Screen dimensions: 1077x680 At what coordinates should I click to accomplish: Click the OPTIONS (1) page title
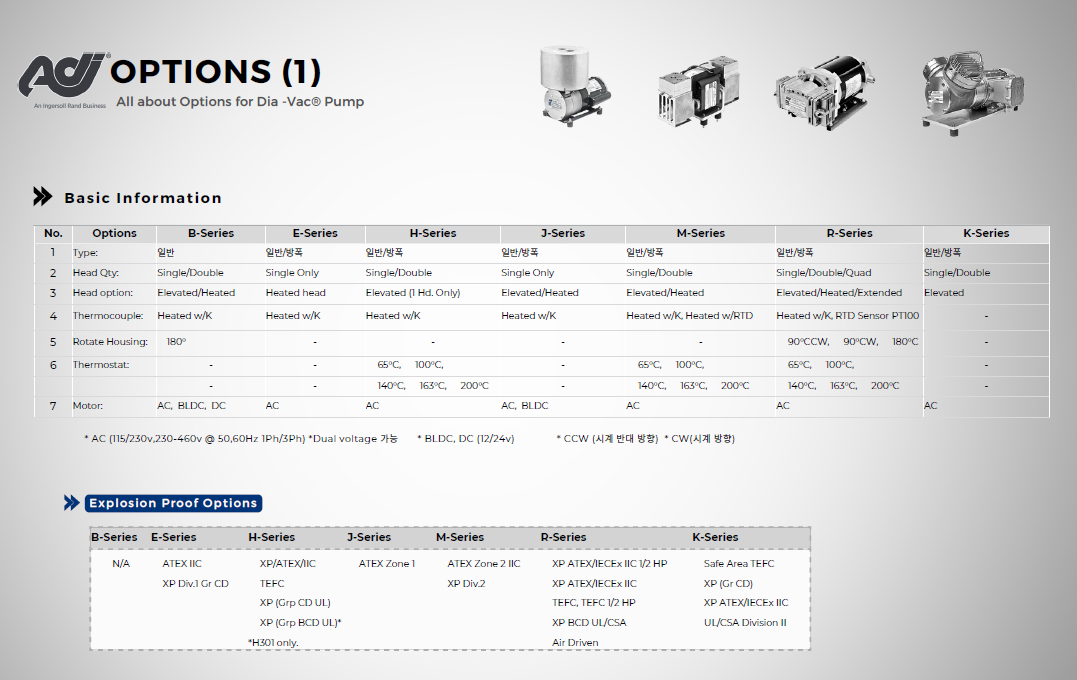(x=216, y=72)
